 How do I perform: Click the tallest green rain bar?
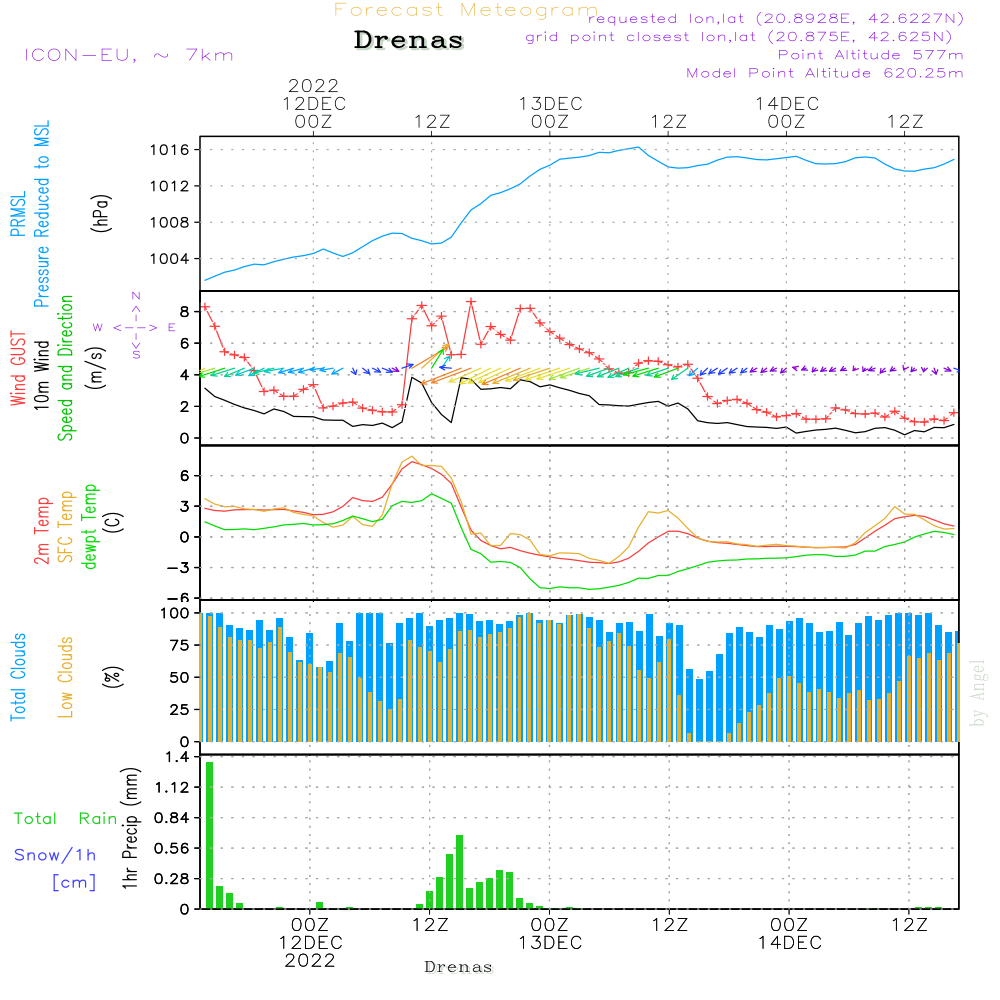210,834
